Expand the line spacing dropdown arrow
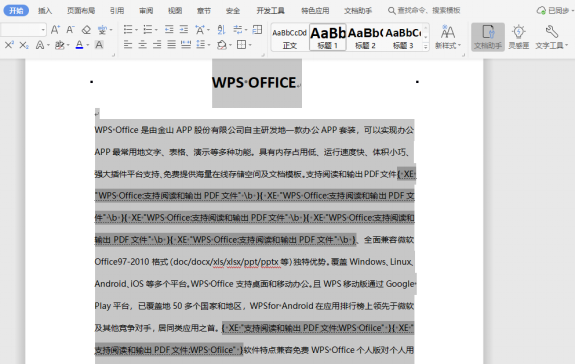This screenshot has width=576, height=364. (209, 45)
